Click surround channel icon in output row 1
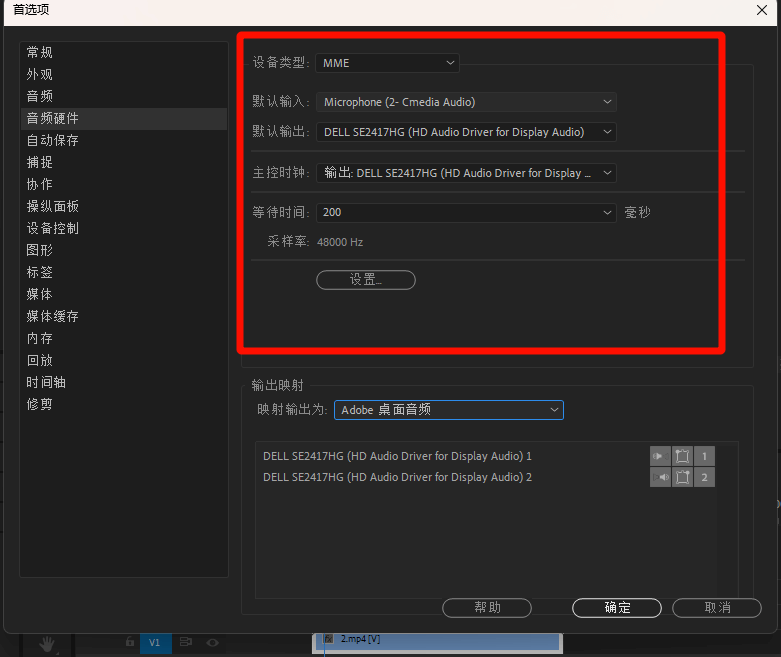This screenshot has height=657, width=781. [x=682, y=456]
